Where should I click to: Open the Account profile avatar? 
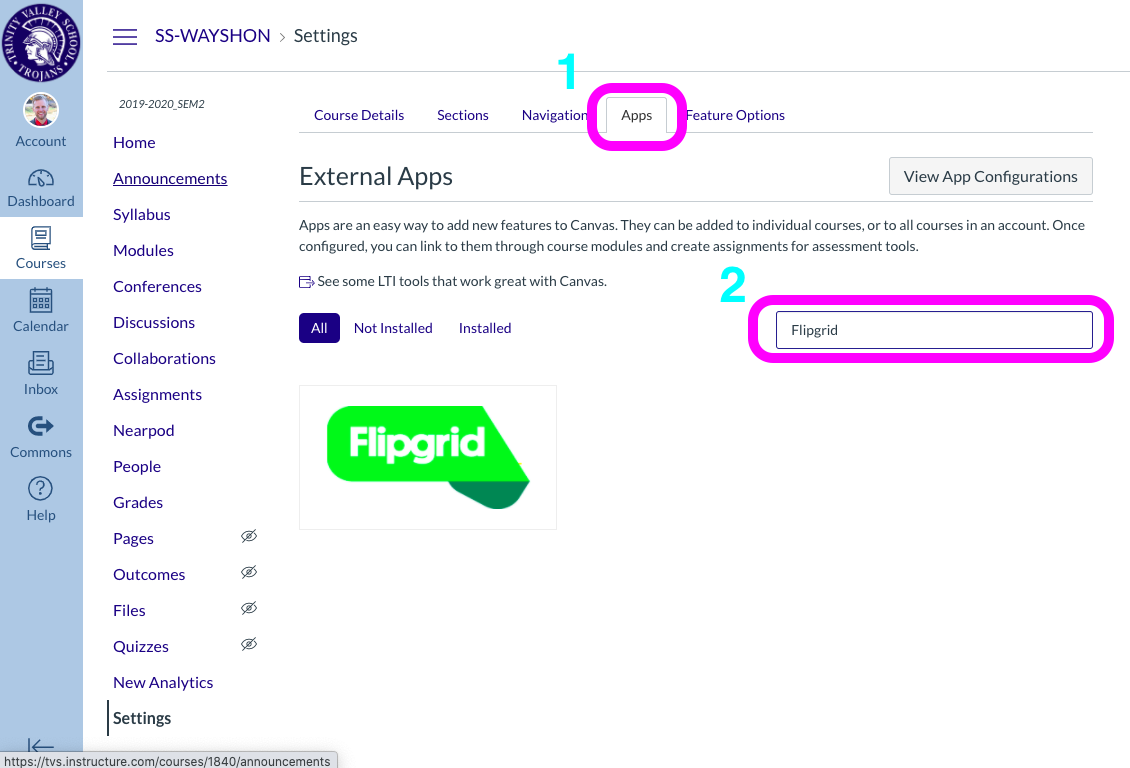click(40, 111)
